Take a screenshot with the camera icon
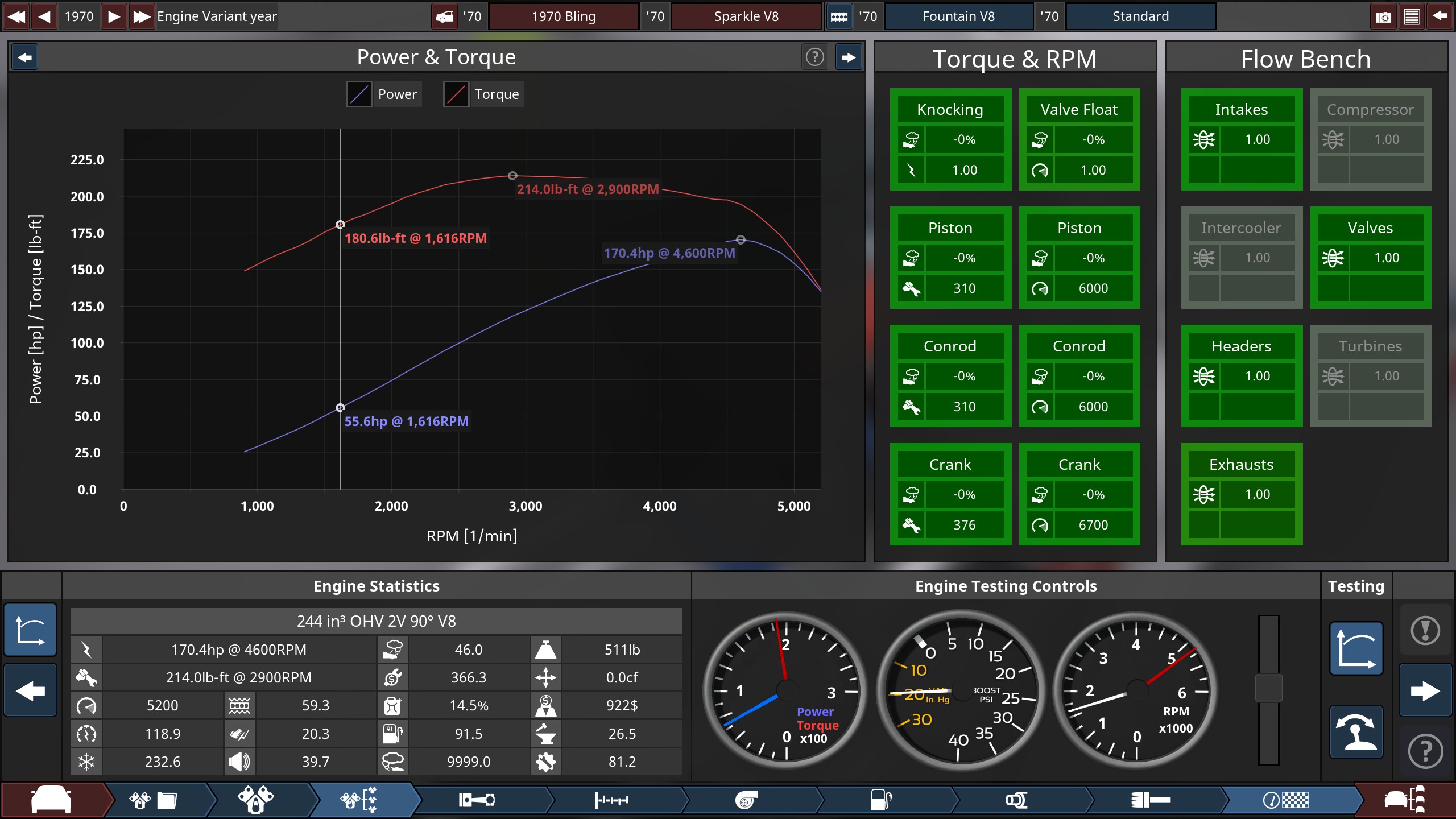 1383,16
